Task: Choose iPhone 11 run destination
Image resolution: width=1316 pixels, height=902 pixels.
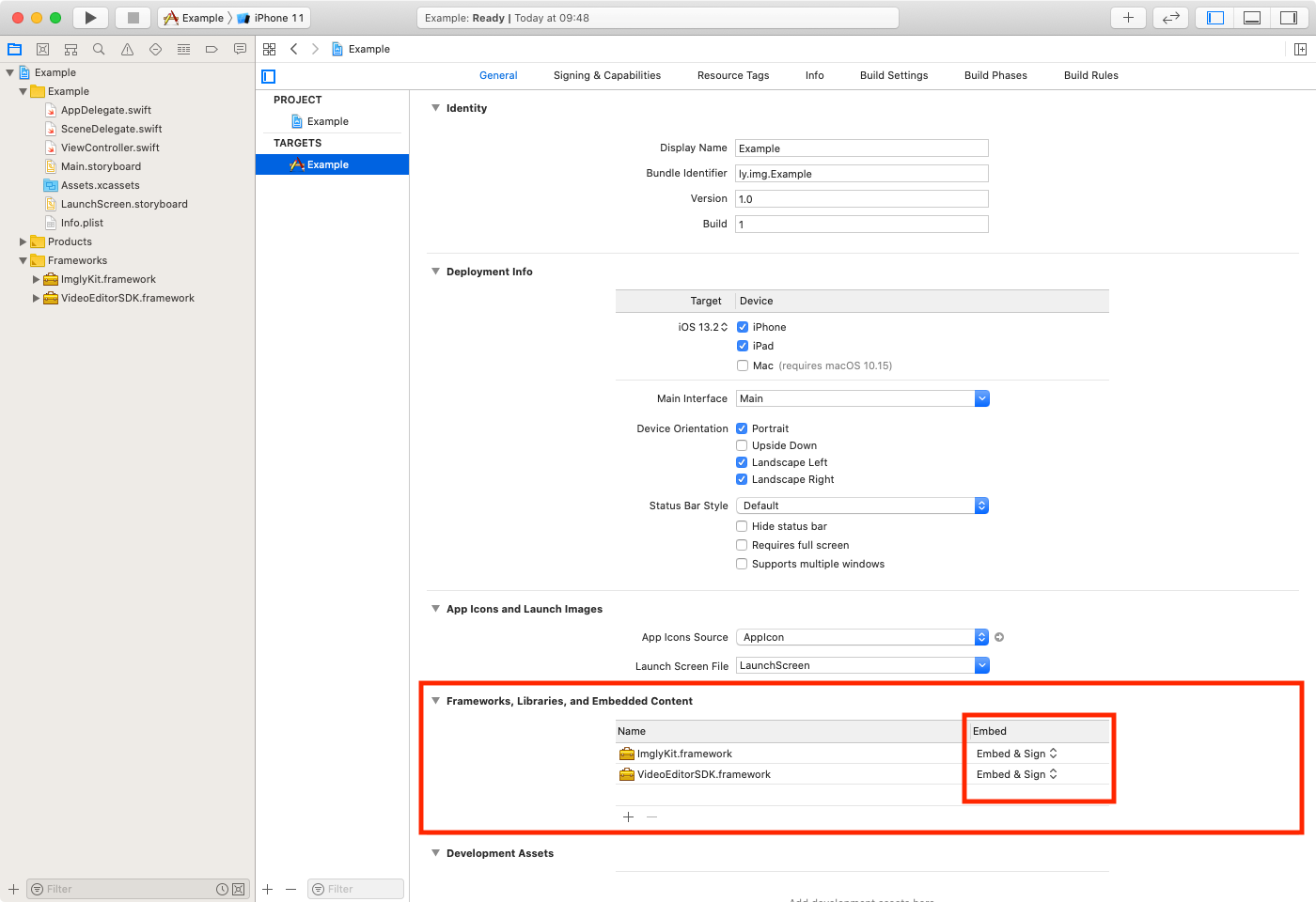Action: click(271, 18)
